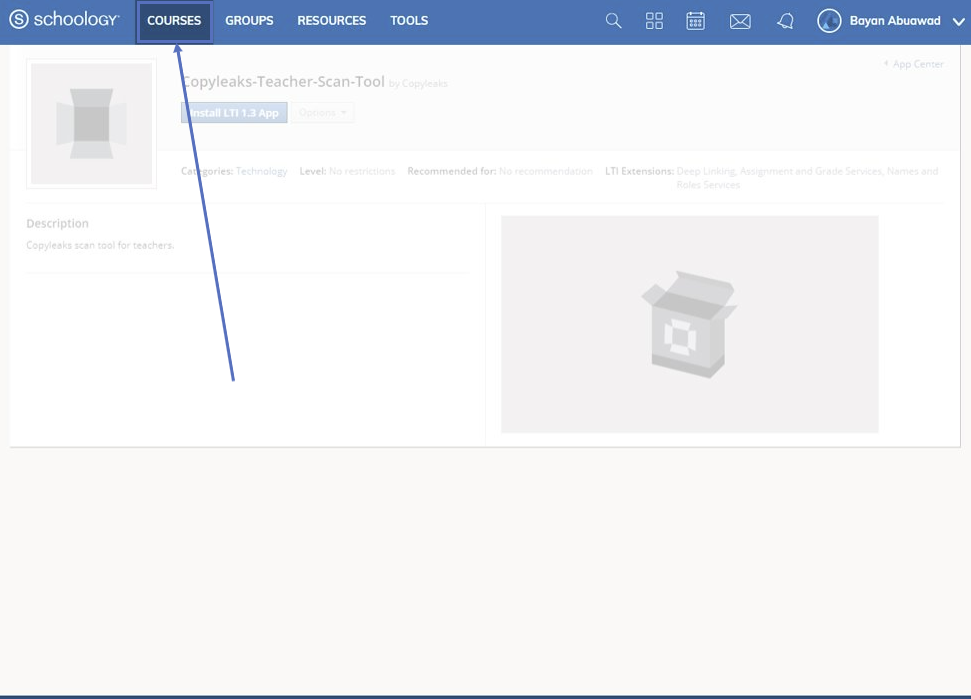971x699 pixels.
Task: Click the Deep Linking LTI extensions text
Action: tap(807, 178)
